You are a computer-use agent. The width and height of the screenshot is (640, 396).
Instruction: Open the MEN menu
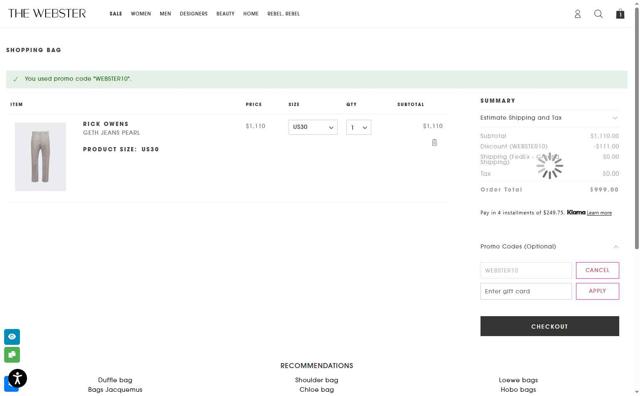pyautogui.click(x=165, y=14)
